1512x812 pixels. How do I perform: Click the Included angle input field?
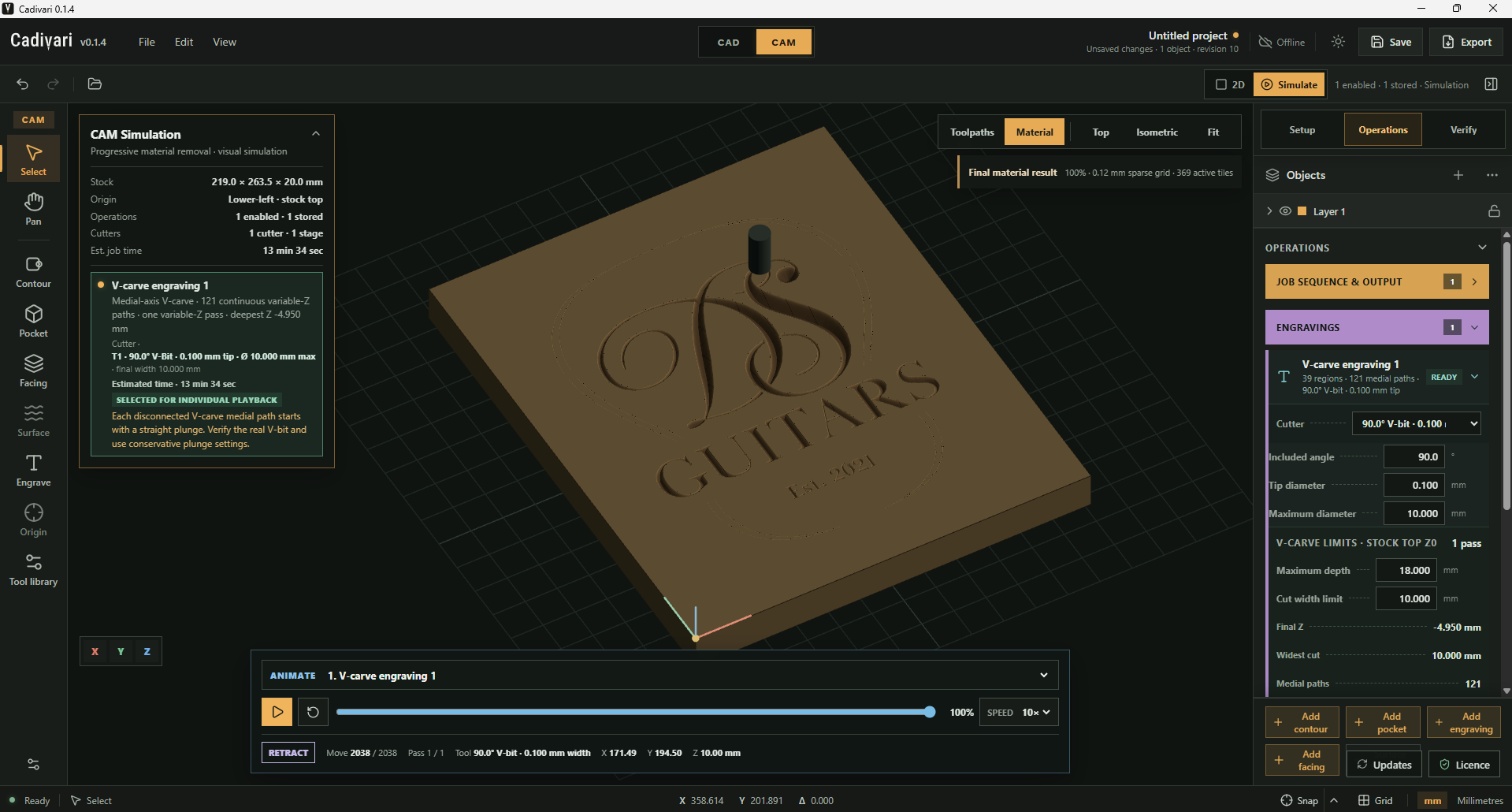tap(1414, 456)
